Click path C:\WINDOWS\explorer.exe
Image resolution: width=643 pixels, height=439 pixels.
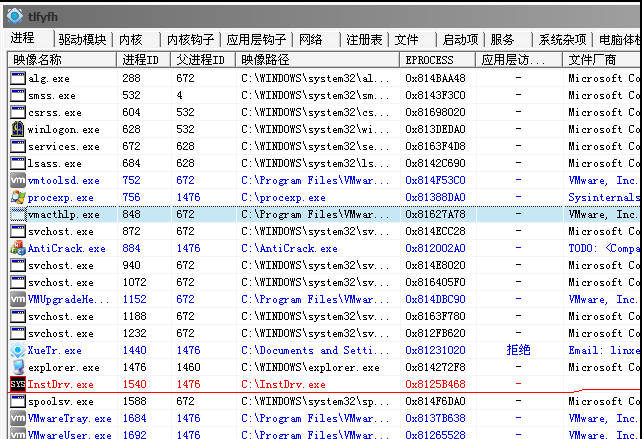point(310,368)
